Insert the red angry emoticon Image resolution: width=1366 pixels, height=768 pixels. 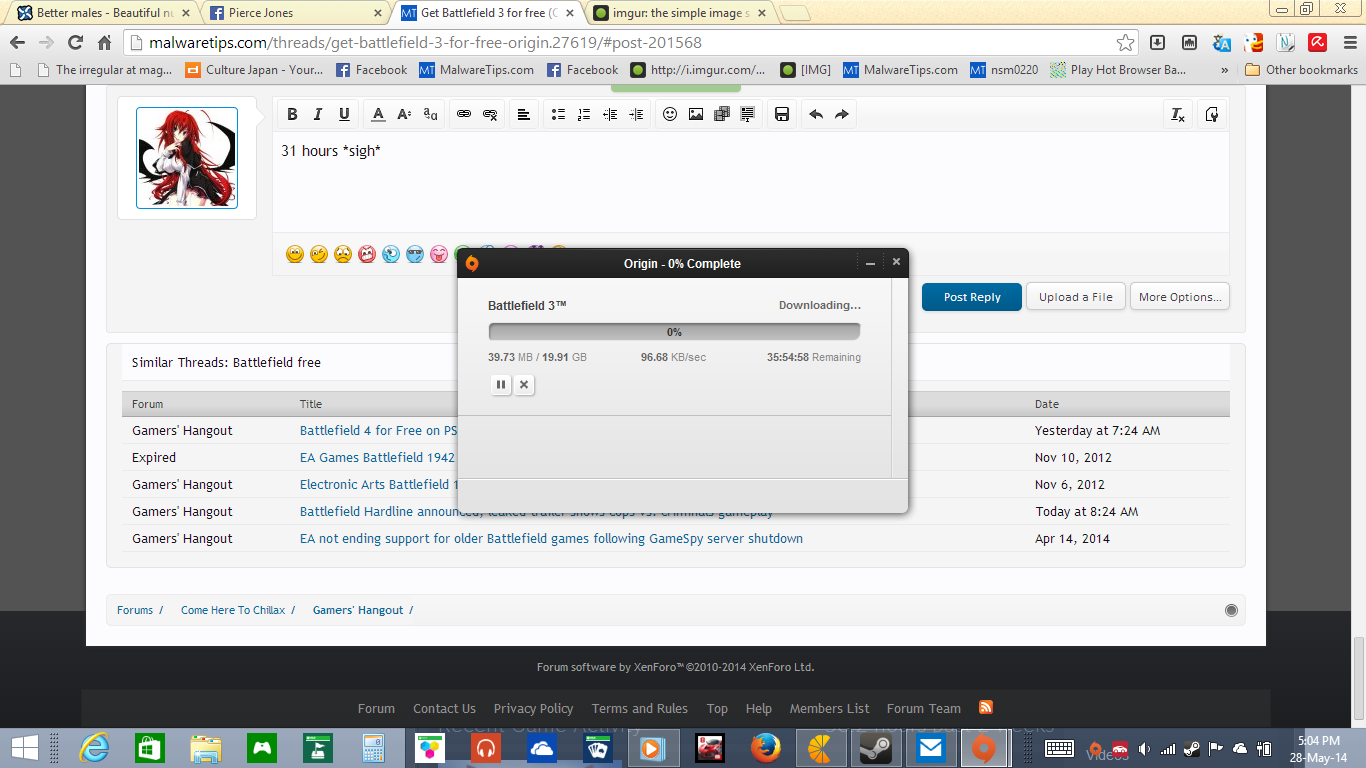click(367, 254)
